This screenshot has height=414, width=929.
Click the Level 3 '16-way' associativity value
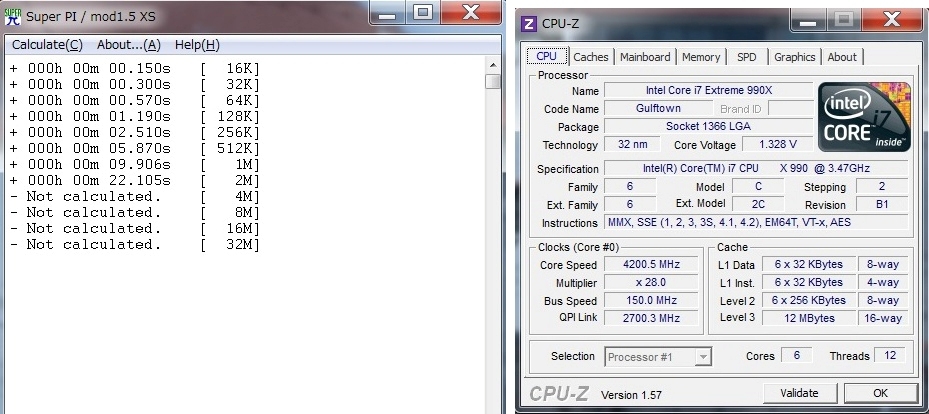click(x=883, y=318)
